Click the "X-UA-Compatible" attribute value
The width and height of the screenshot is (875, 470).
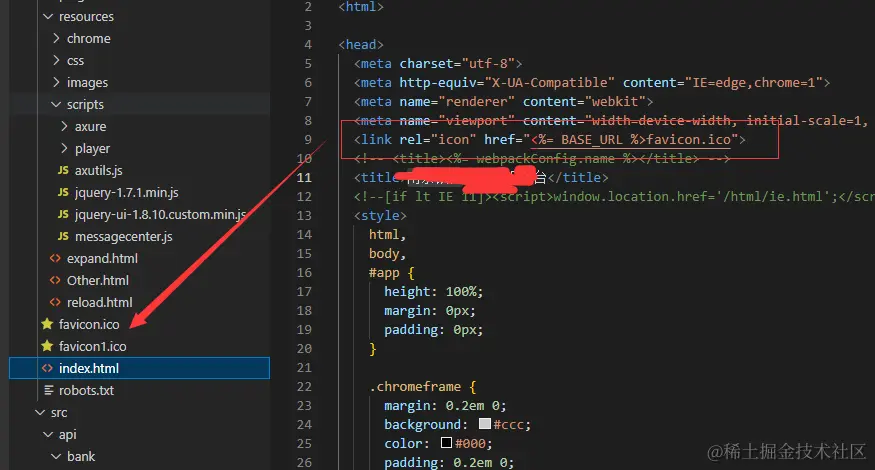[x=550, y=83]
